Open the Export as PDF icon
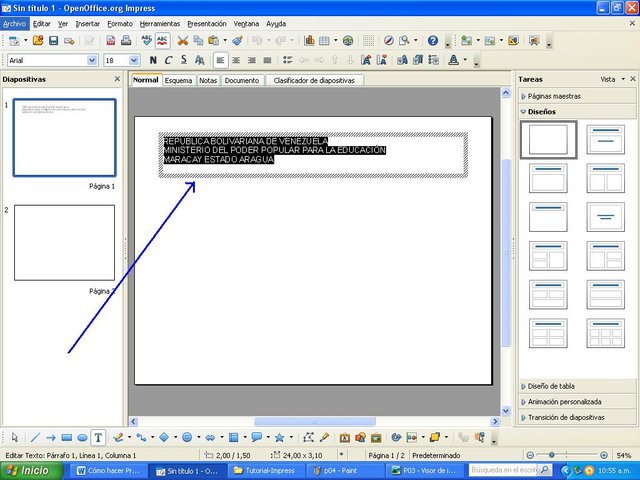This screenshot has height=480, width=640. coord(111,40)
